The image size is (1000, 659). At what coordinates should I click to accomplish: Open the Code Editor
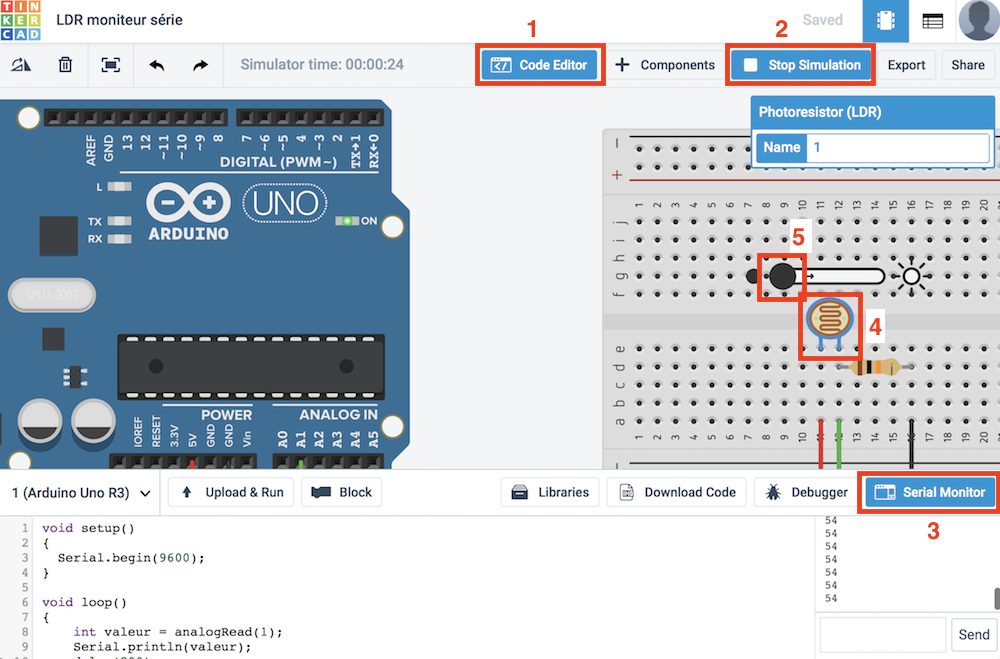tap(540, 65)
